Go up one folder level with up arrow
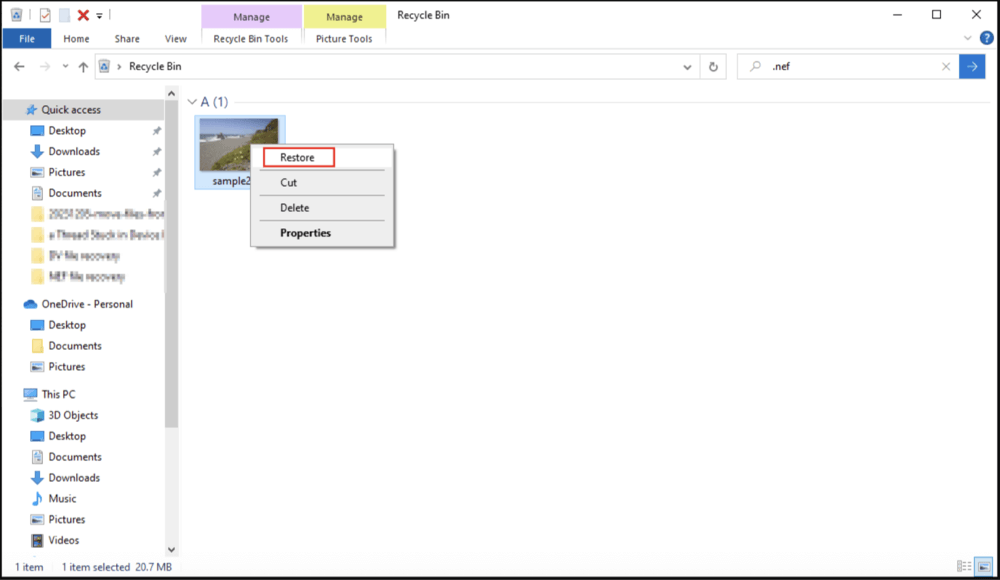Viewport: 1000px width, 580px height. click(x=83, y=66)
